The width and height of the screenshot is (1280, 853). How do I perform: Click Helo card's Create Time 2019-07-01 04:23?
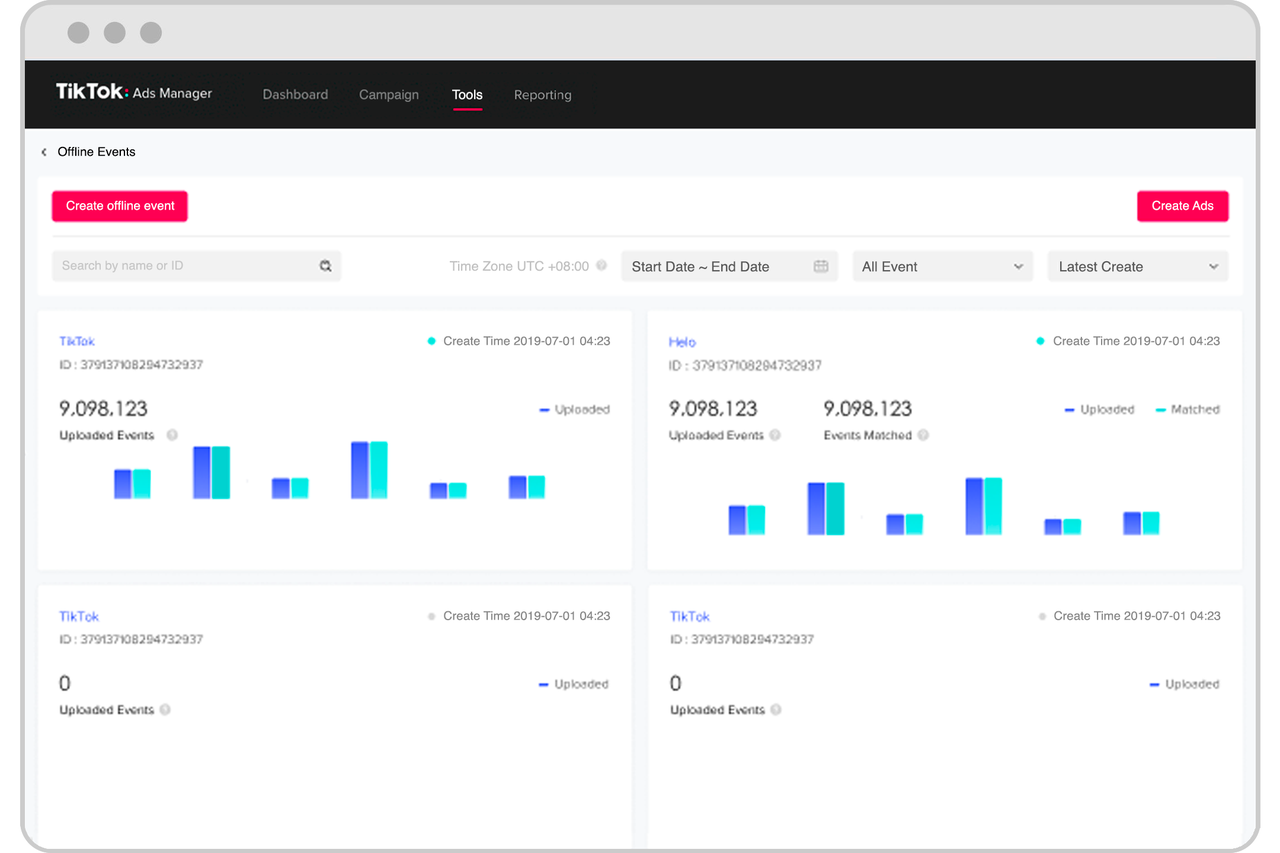coord(1136,341)
